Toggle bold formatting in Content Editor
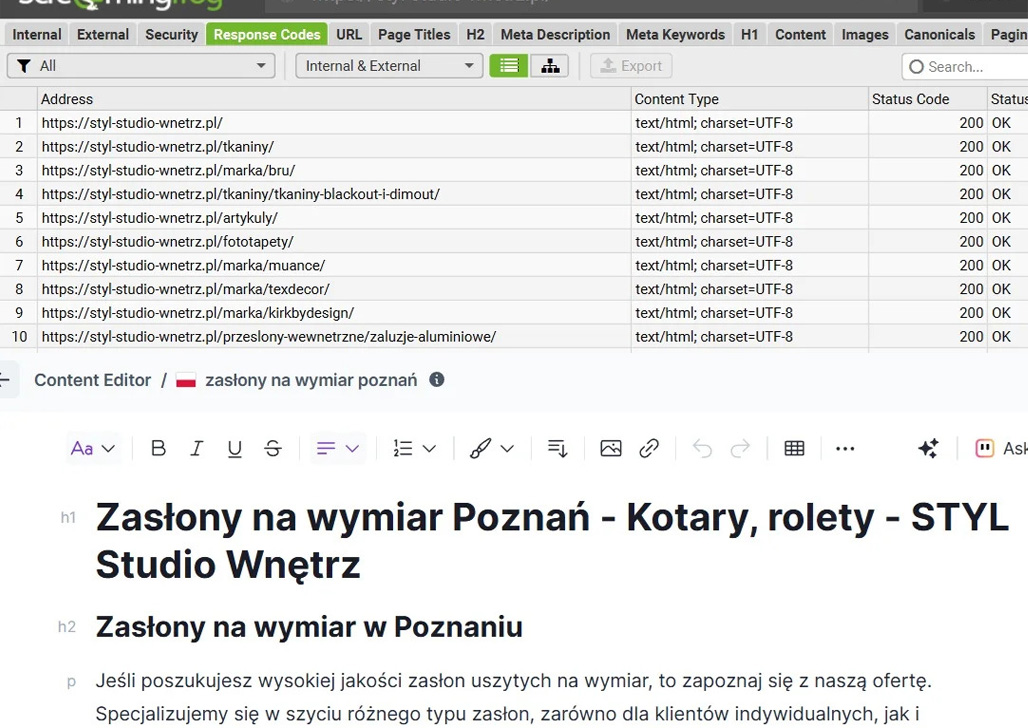The height and width of the screenshot is (728, 1028). click(x=158, y=449)
